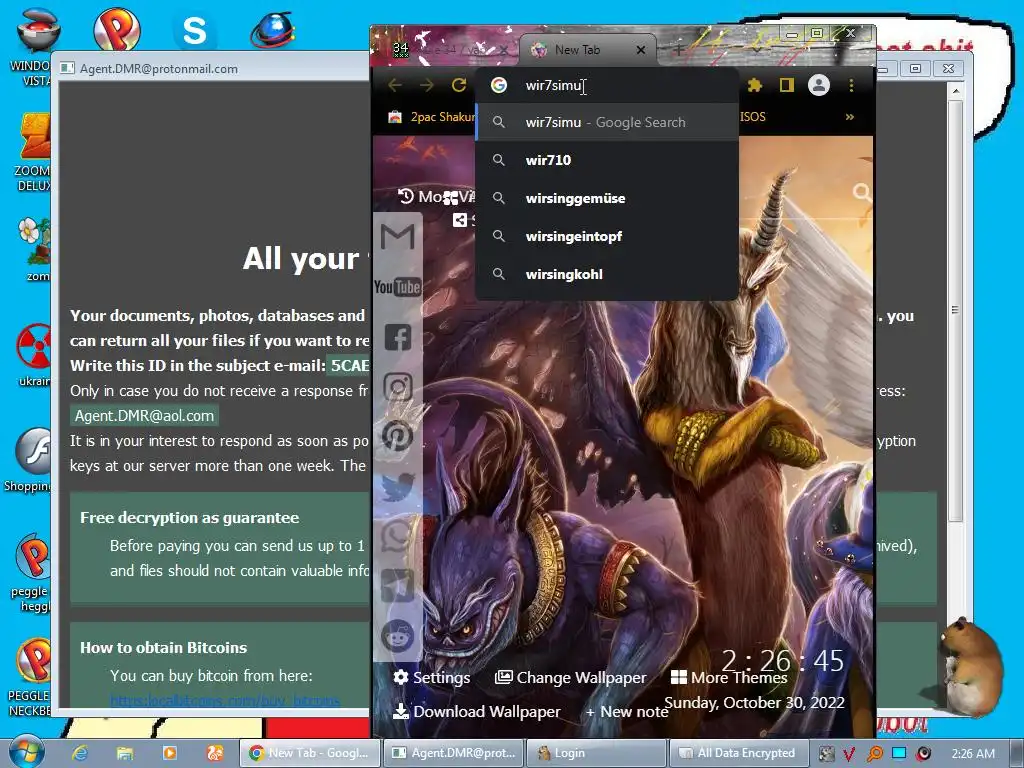Open Windows Explorer from the taskbar
The image size is (1024, 768).
pyautogui.click(x=125, y=753)
